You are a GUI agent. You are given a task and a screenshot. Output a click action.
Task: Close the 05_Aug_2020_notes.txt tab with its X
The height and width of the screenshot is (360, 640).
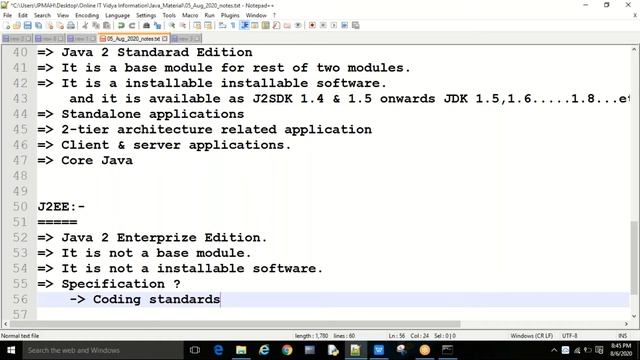pos(164,38)
